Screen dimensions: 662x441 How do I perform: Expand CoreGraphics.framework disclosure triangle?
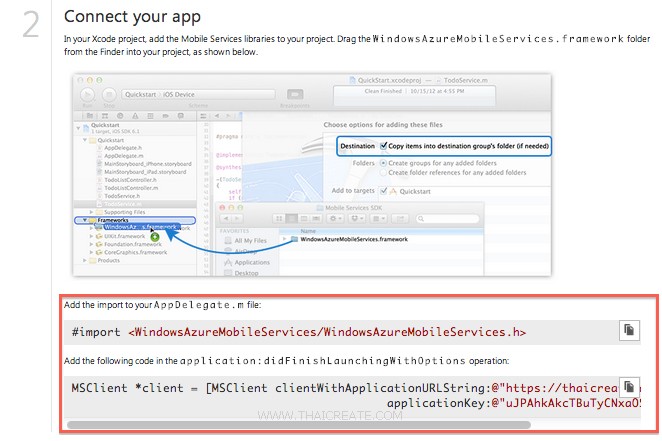[91, 252]
